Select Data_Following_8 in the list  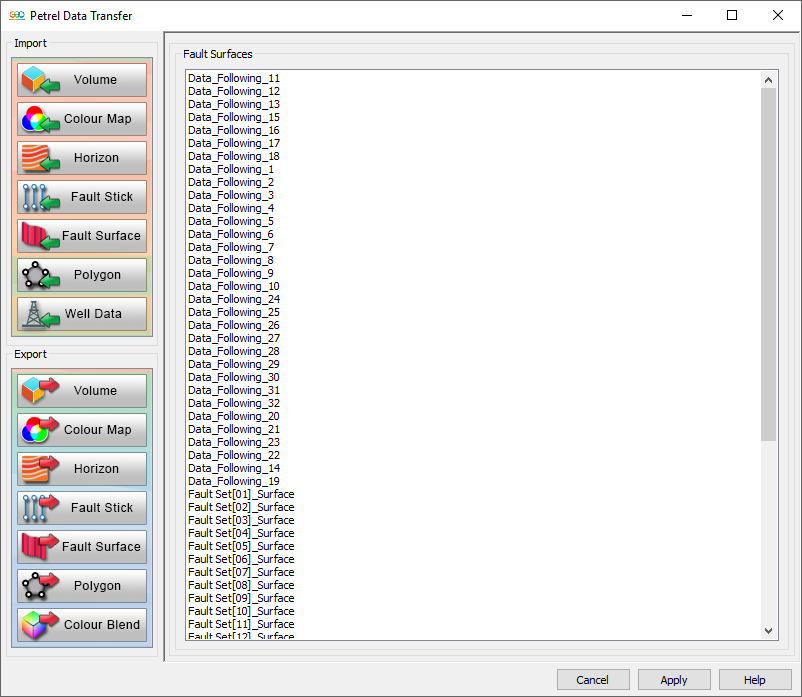[231, 260]
